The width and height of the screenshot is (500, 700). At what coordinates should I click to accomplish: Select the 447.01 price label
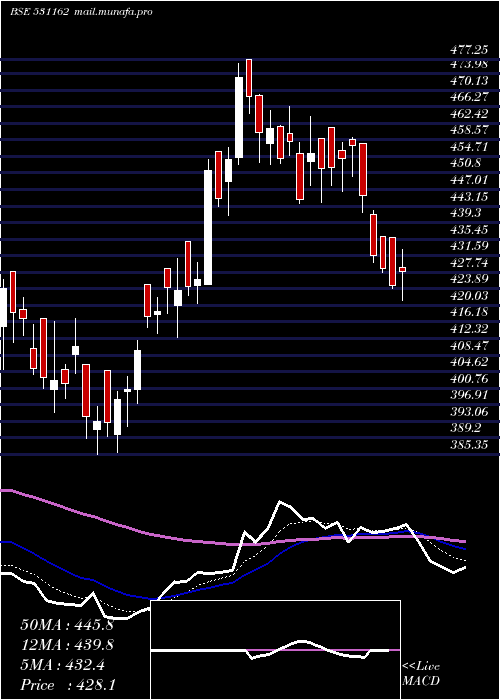(469, 180)
